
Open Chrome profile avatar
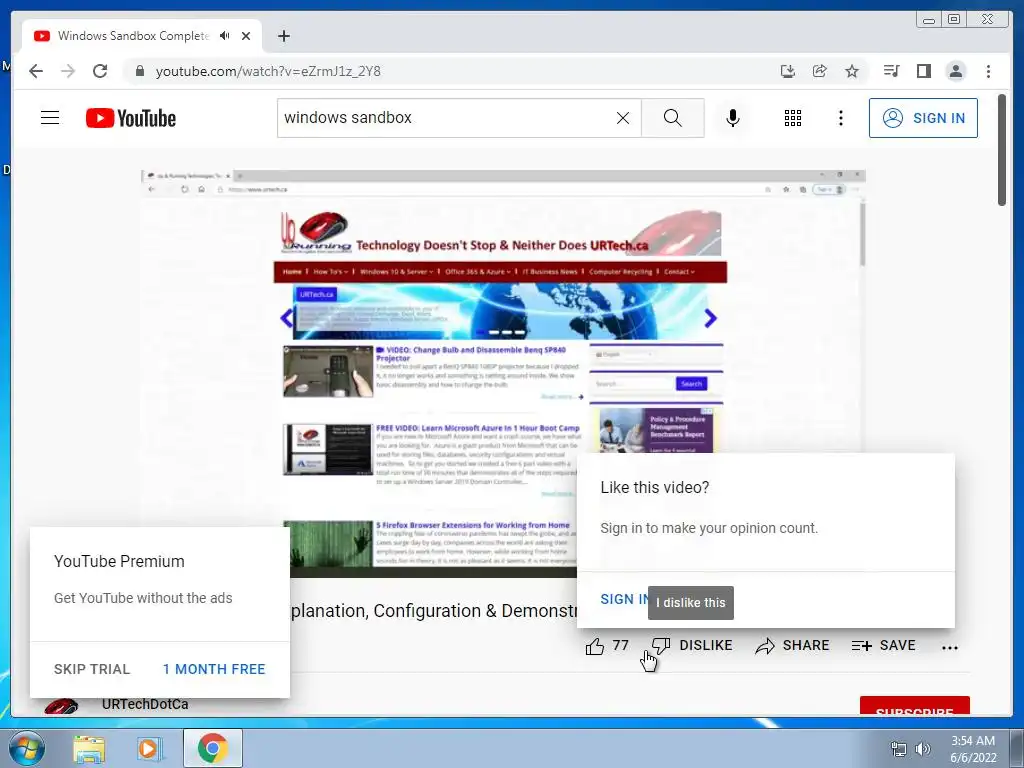tap(955, 71)
